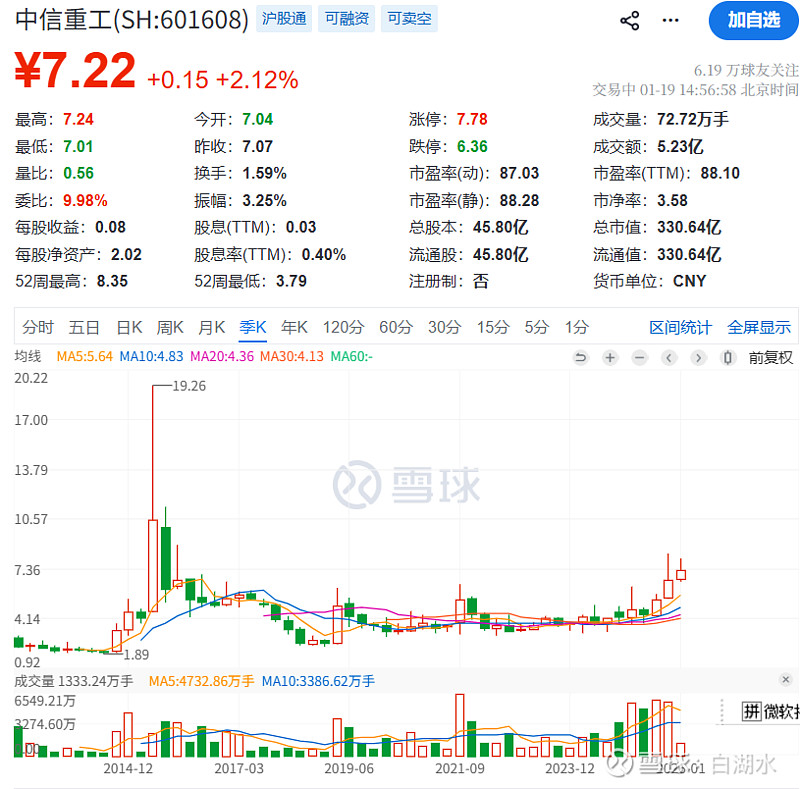Click the MA10:3386.62万手 volume label
The width and height of the screenshot is (800, 789).
(318, 681)
